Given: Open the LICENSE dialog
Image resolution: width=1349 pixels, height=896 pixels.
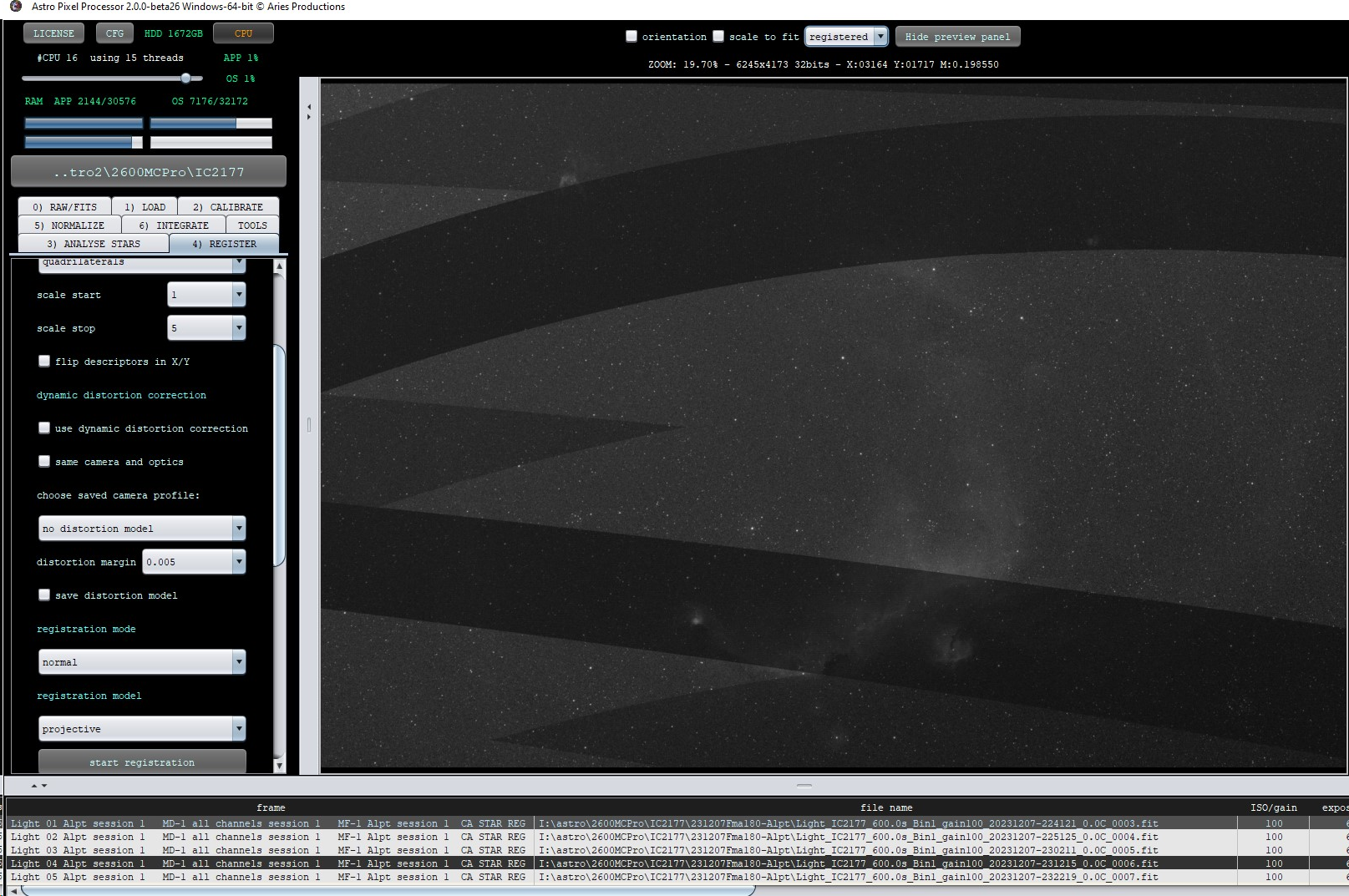Looking at the screenshot, I should point(53,33).
